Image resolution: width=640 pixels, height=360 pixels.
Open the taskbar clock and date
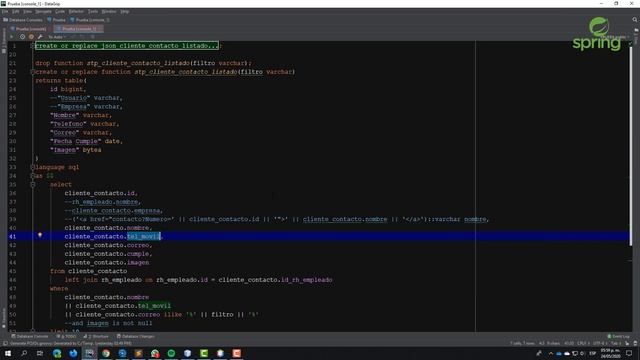coord(610,353)
